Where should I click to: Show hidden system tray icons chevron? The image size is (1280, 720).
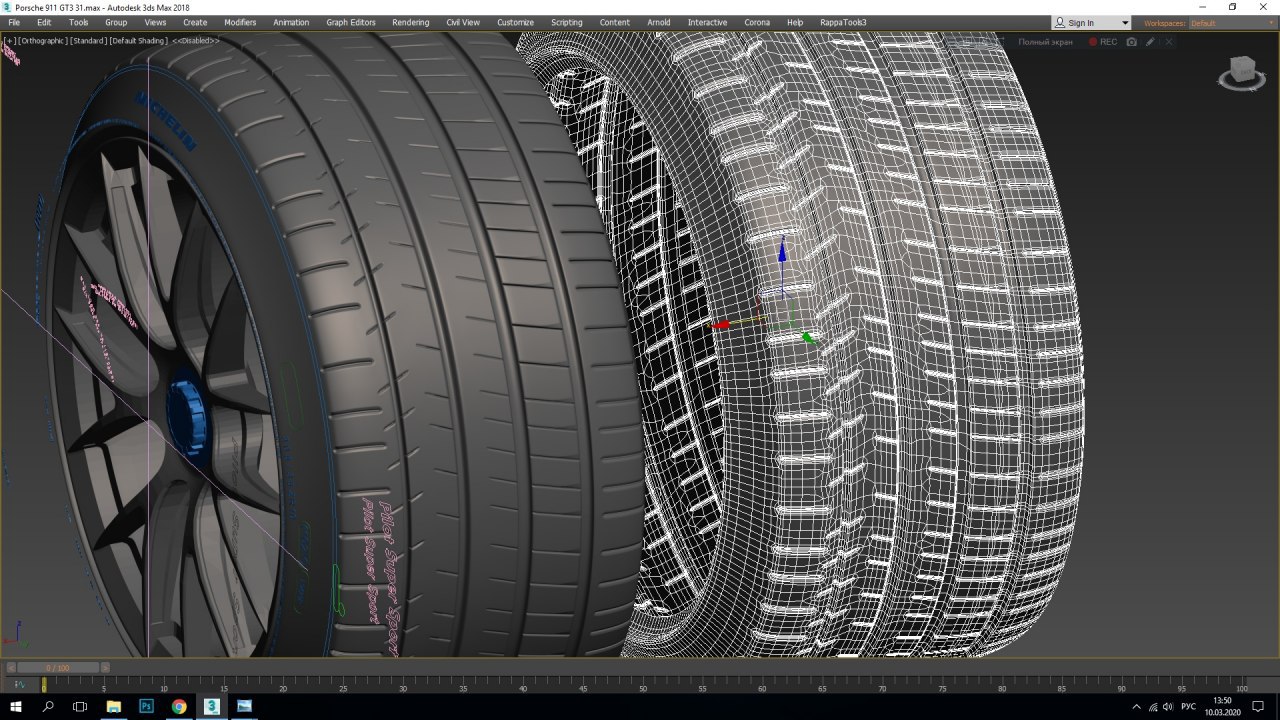point(1136,707)
